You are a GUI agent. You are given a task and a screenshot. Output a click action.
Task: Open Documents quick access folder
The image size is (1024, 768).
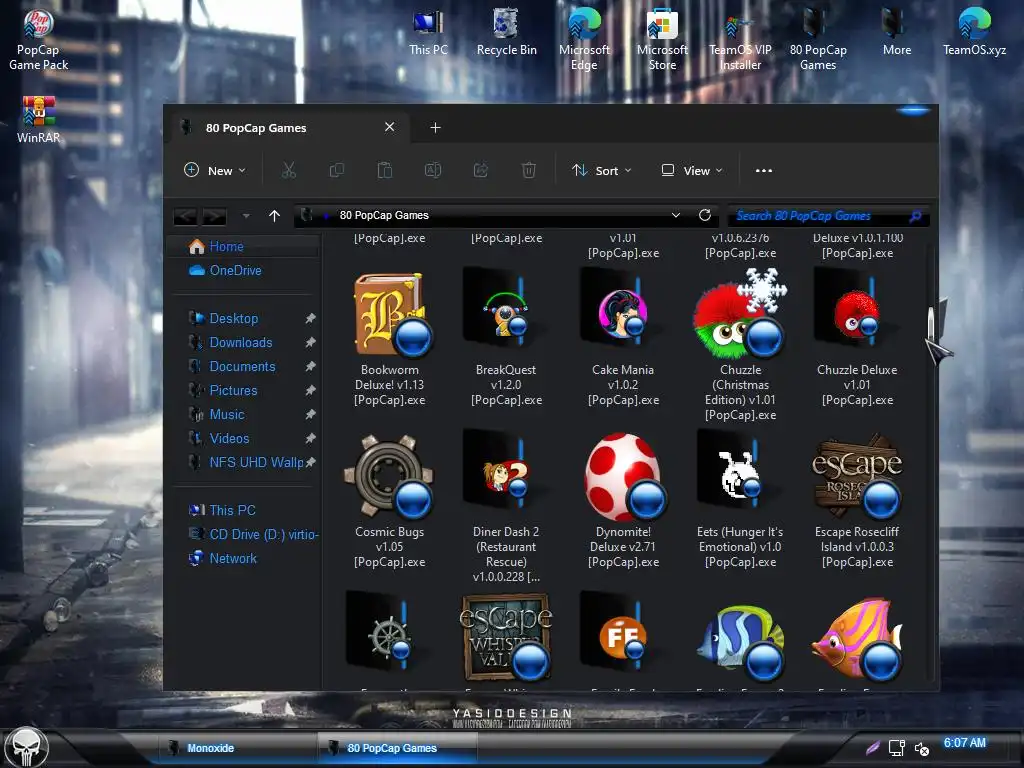tap(242, 366)
